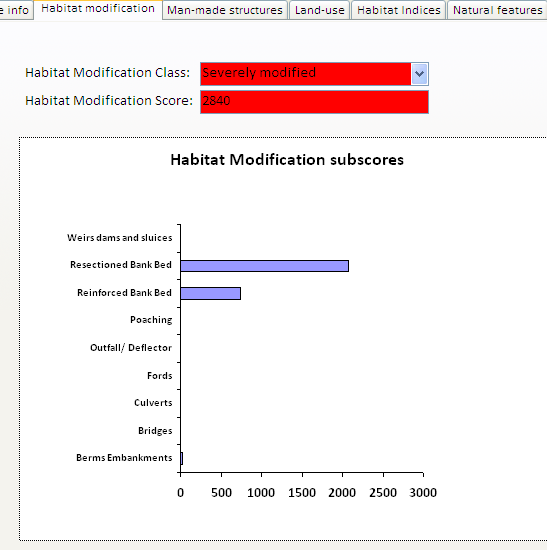547x550 pixels.
Task: Open the Habitat Modification Class dropdown arrow
Action: coord(419,74)
